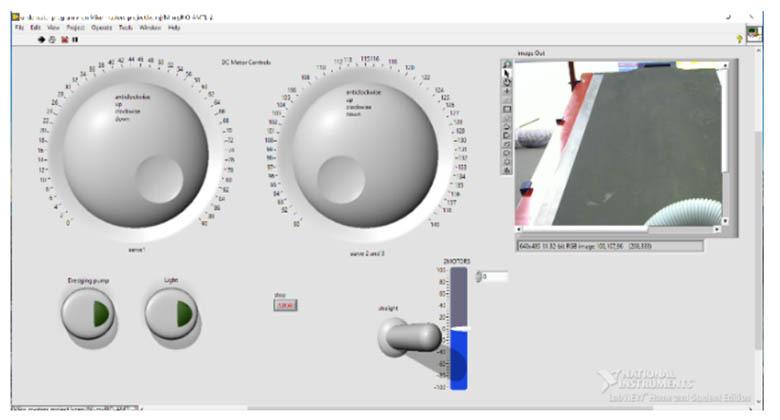Open the Project menu
780x420 pixels.
[x=75, y=27]
